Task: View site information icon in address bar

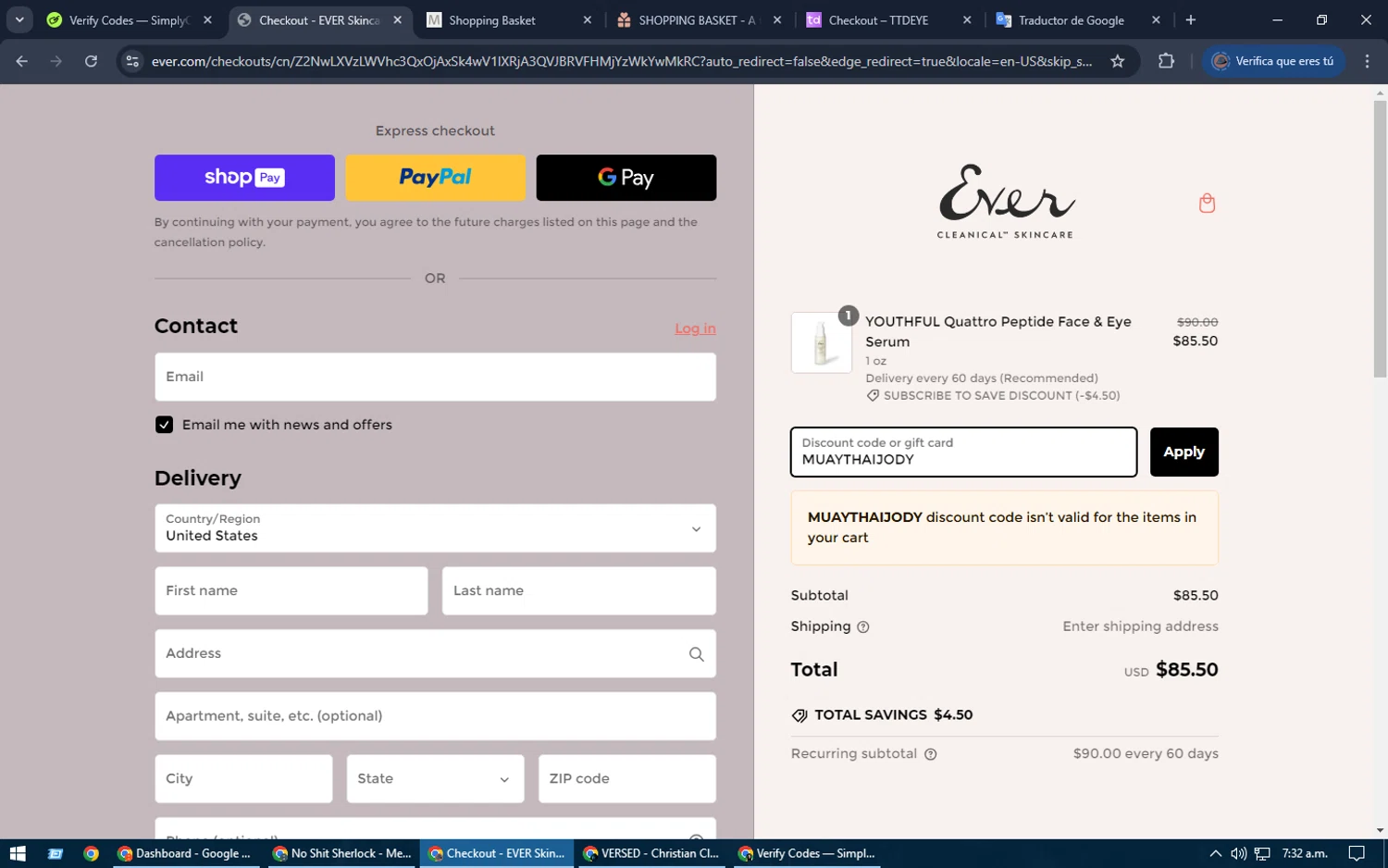Action: (132, 61)
